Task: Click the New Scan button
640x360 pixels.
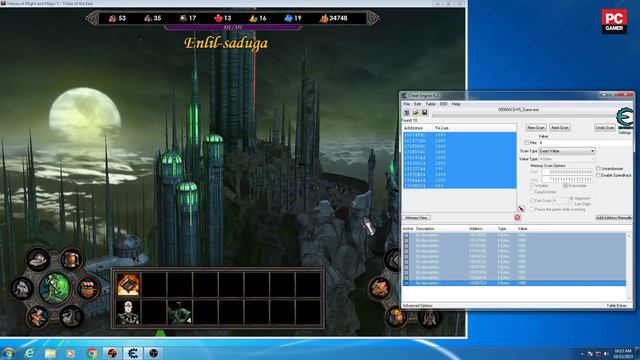Action: (x=536, y=128)
